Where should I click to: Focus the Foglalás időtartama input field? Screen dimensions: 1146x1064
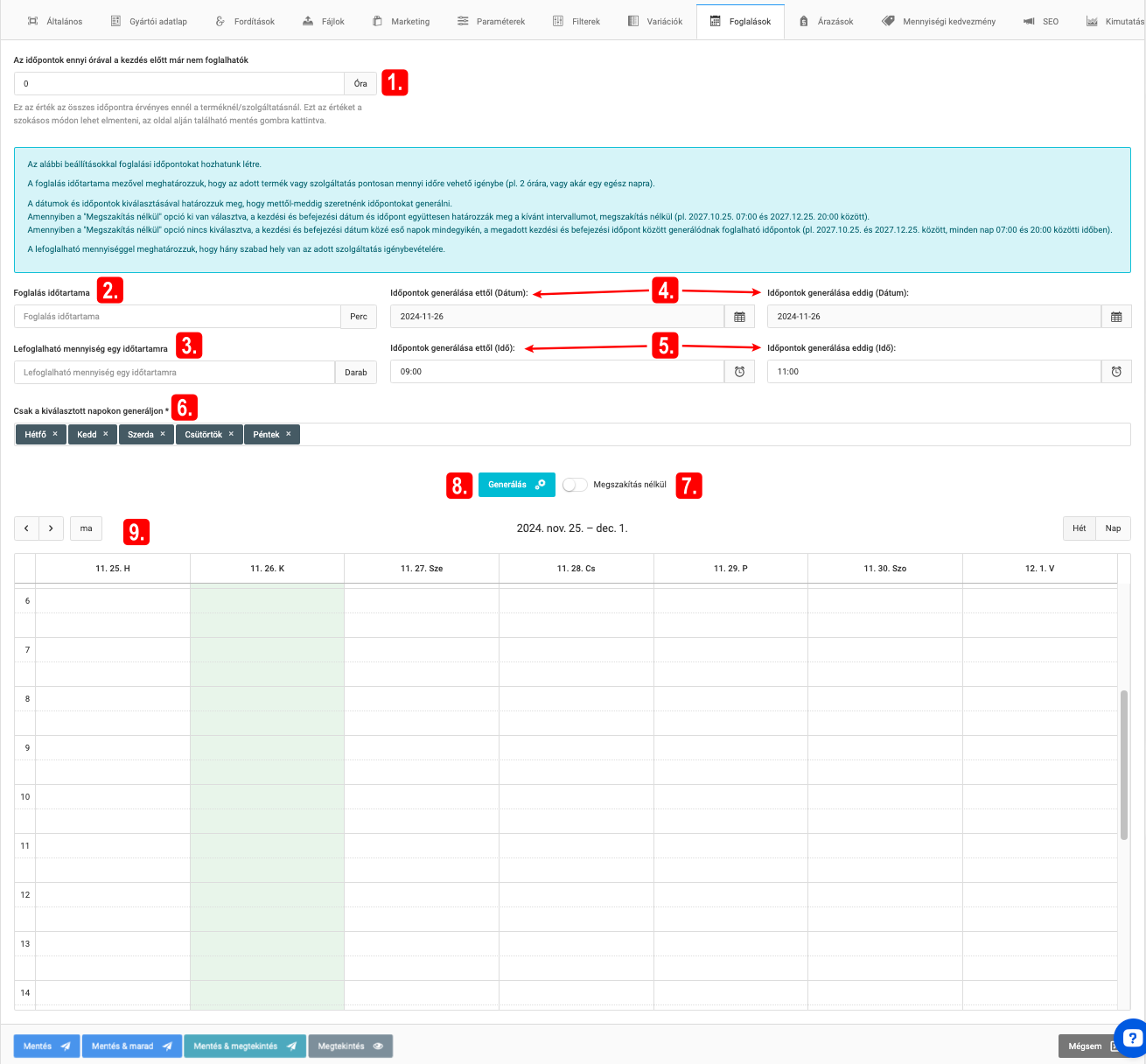click(177, 317)
